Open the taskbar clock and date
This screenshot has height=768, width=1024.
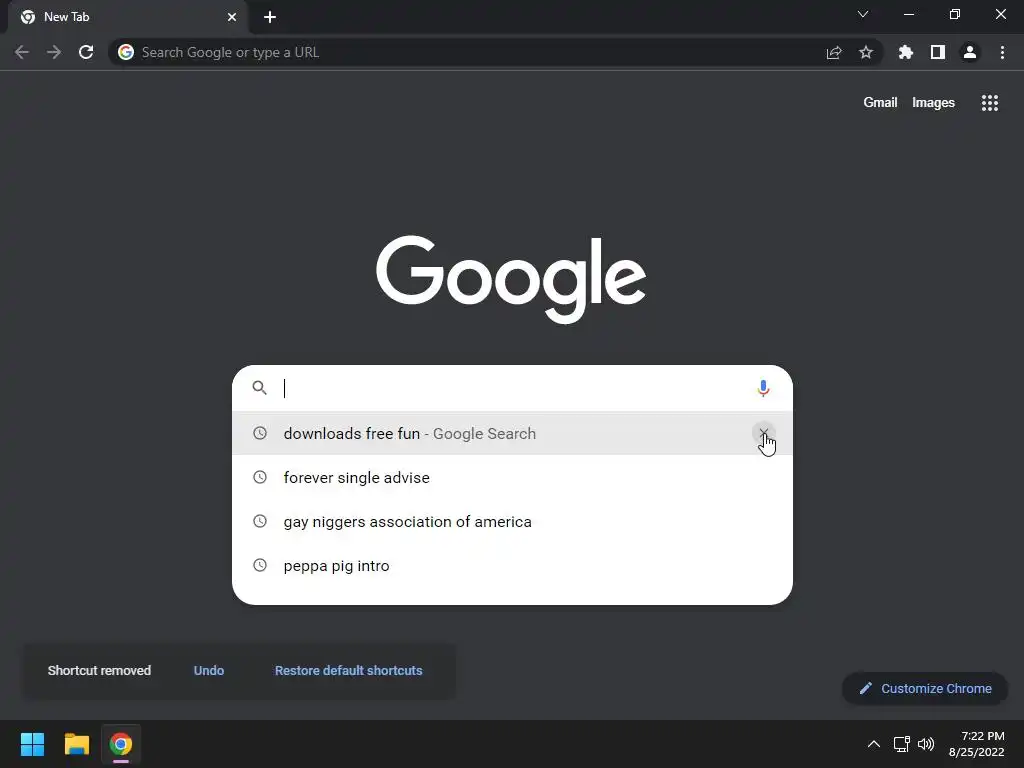pos(976,744)
